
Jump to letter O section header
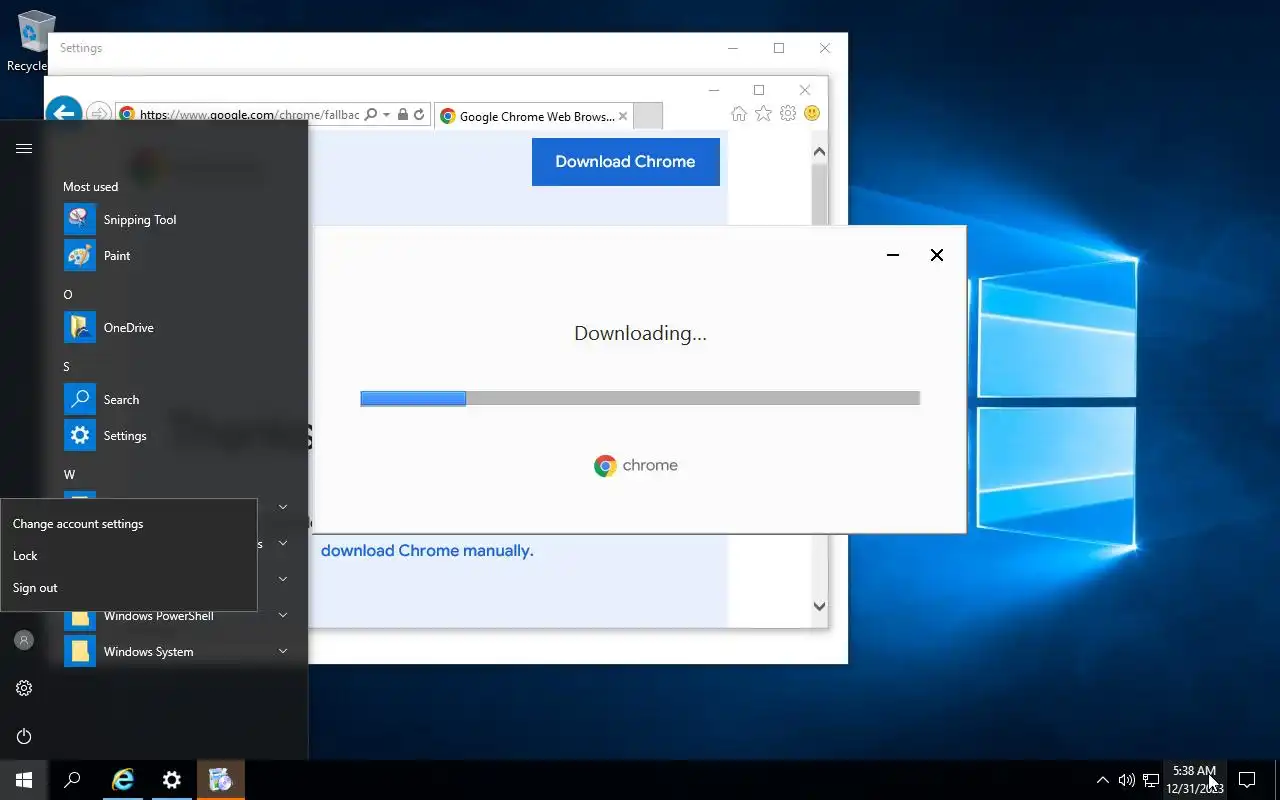click(x=68, y=295)
